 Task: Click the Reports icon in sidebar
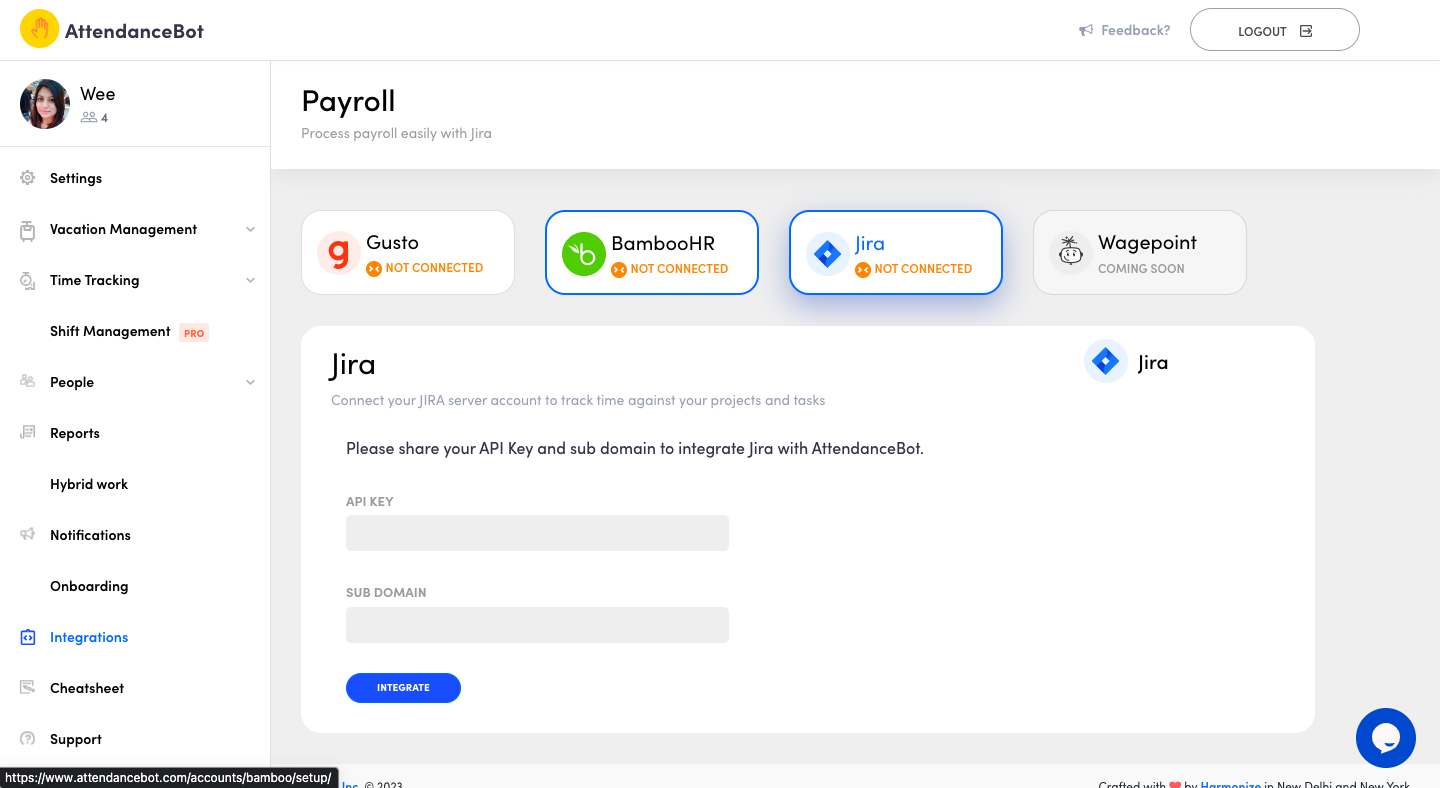point(28,433)
